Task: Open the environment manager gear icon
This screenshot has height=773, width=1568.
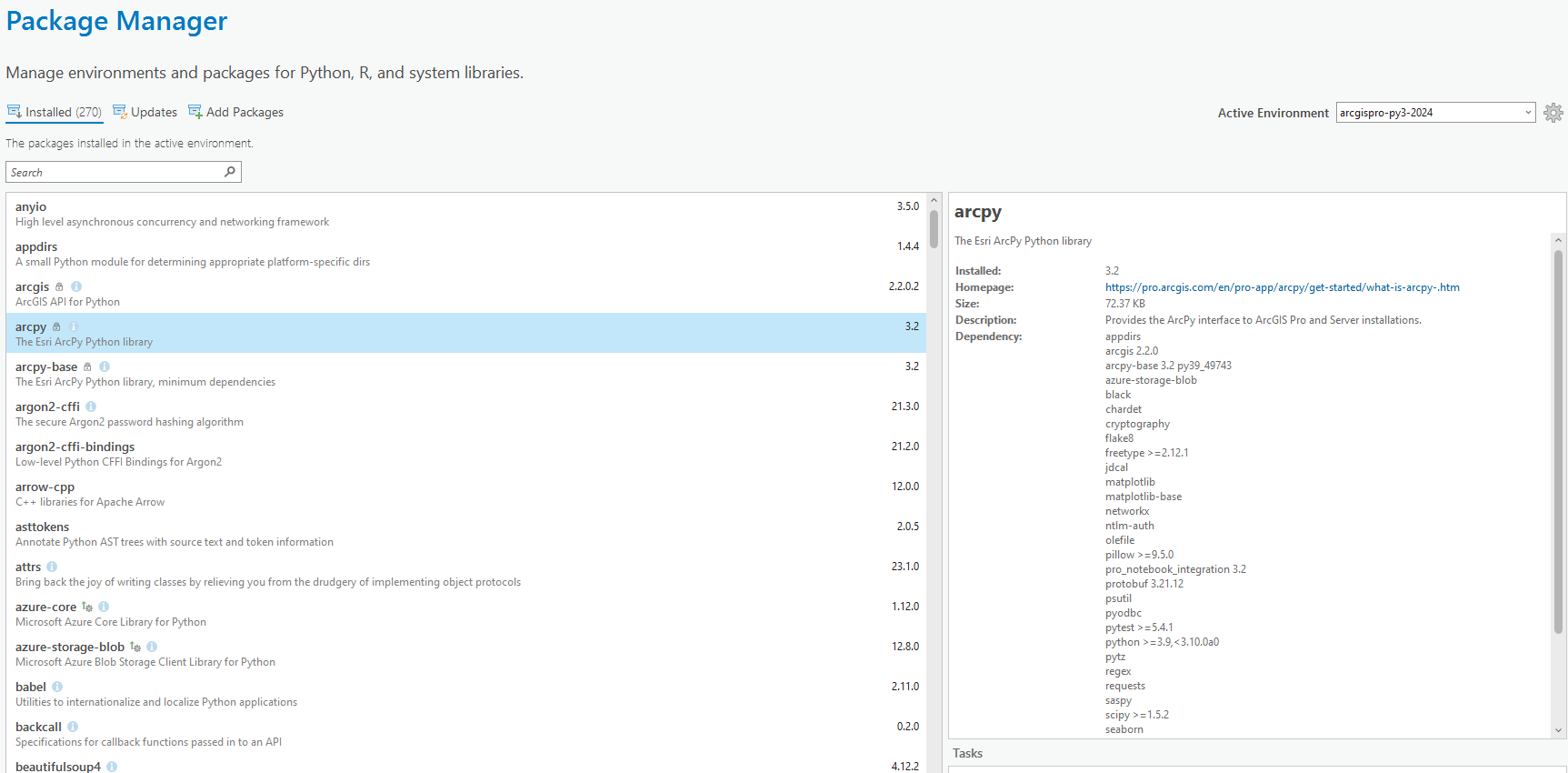Action: pos(1553,113)
